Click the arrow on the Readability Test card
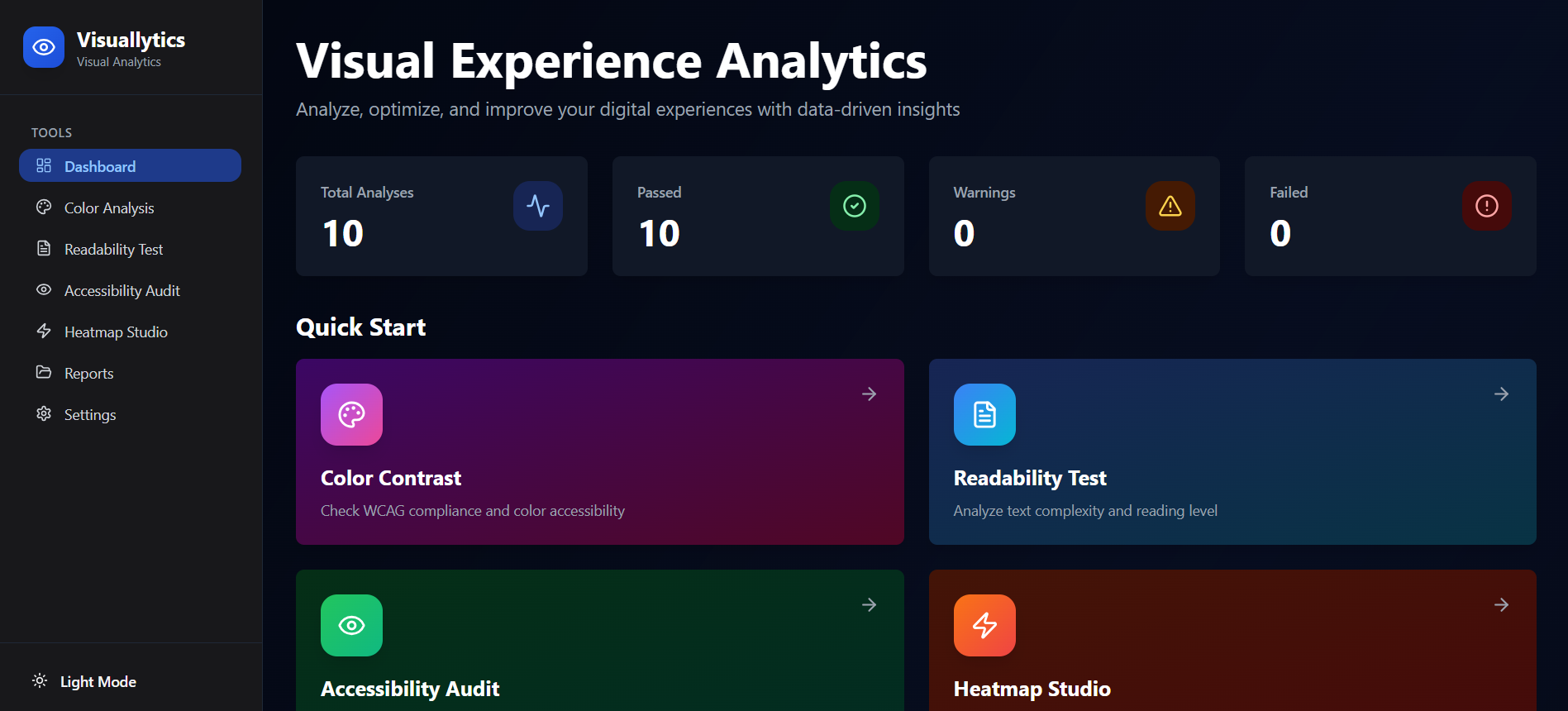This screenshot has height=711, width=1568. tap(1502, 394)
